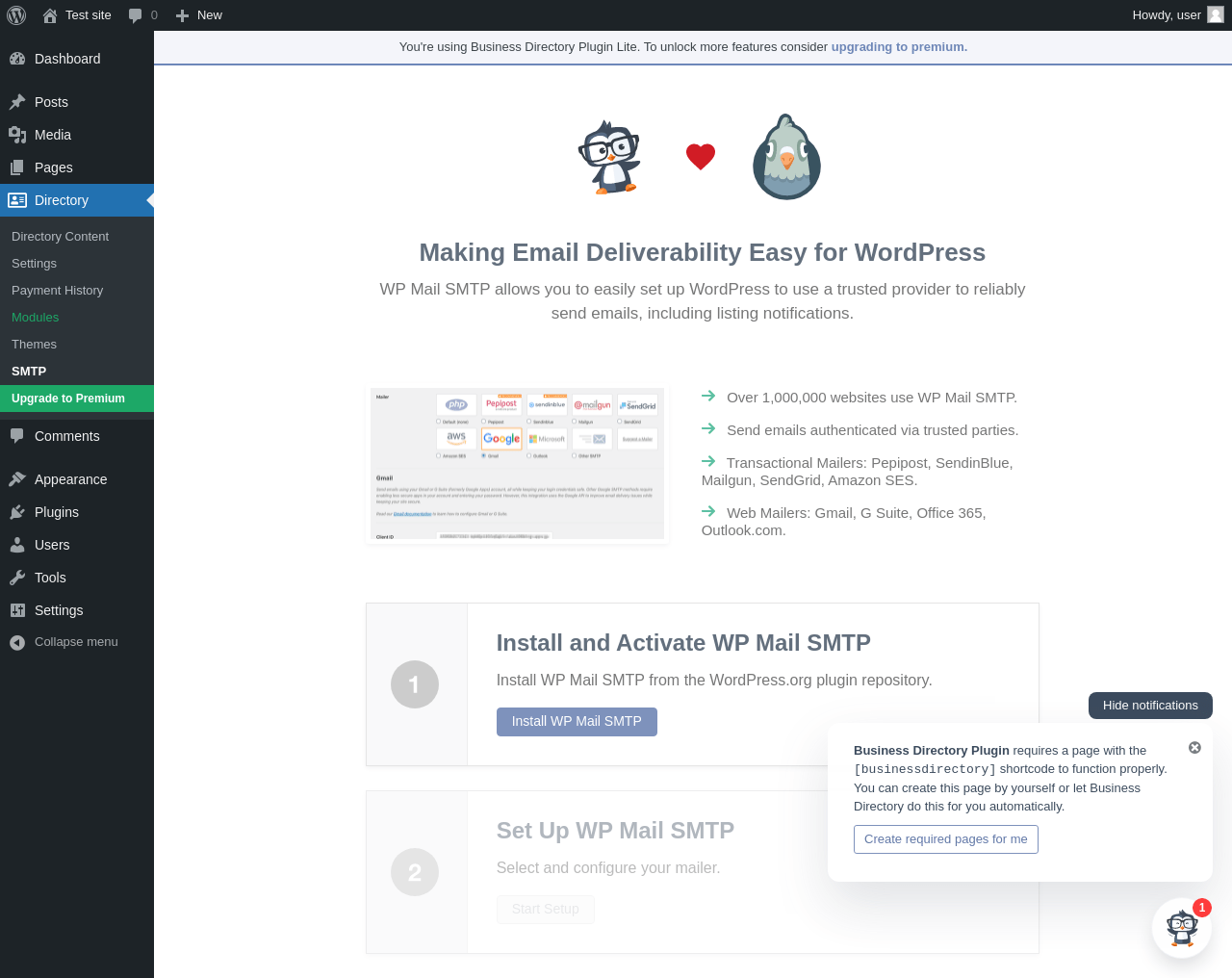Image resolution: width=1232 pixels, height=978 pixels.
Task: Click 'Making Email Deliverability Easy for WordPress' heading
Action: (x=703, y=252)
